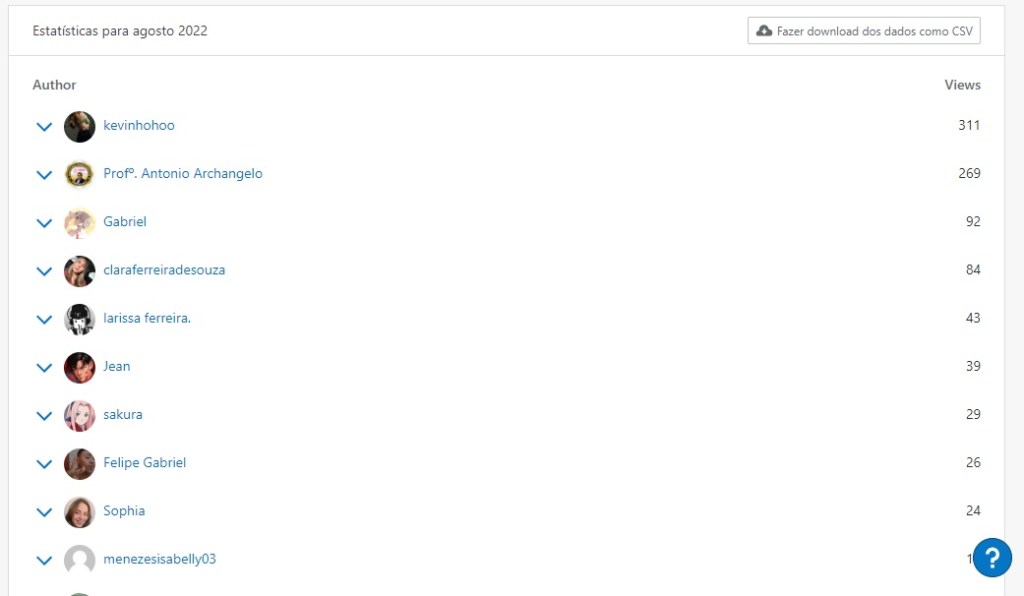Click the Sophia author name
The width and height of the screenshot is (1024, 596).
(x=124, y=511)
